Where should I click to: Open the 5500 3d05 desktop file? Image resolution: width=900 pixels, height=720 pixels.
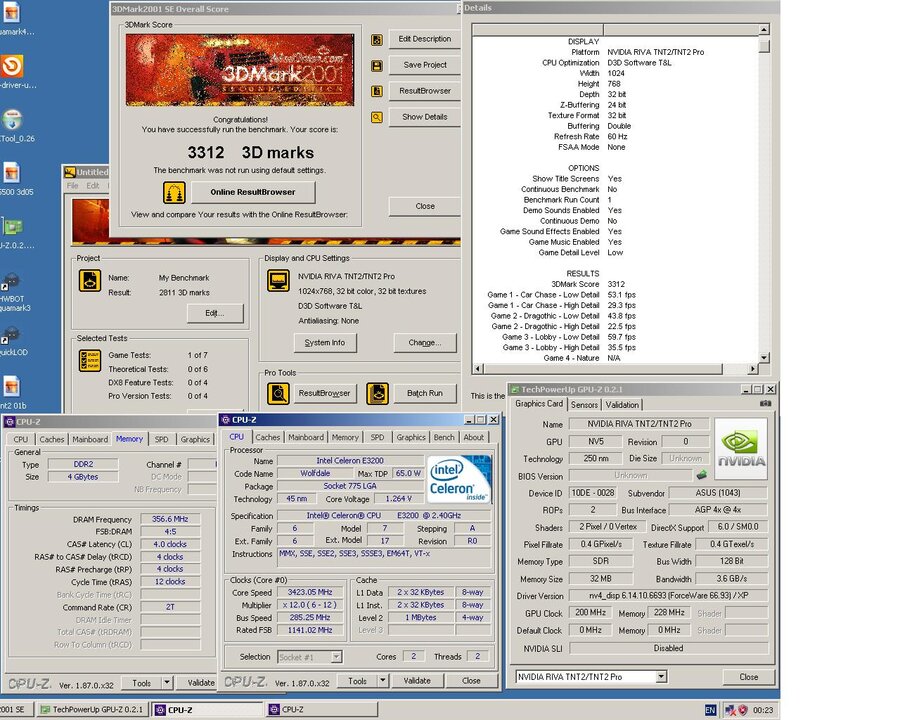(x=12, y=173)
